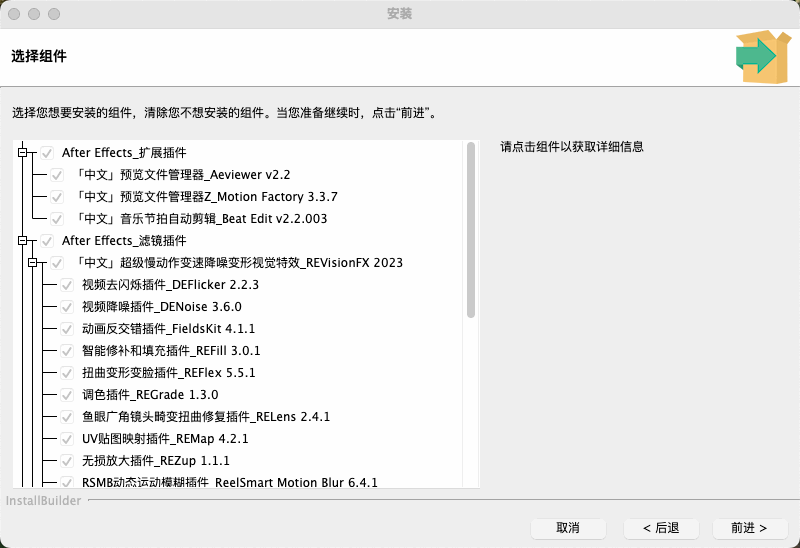Toggle checkbox for Z_Motion Factory 3.3.7
800x548 pixels.
[x=57, y=197]
